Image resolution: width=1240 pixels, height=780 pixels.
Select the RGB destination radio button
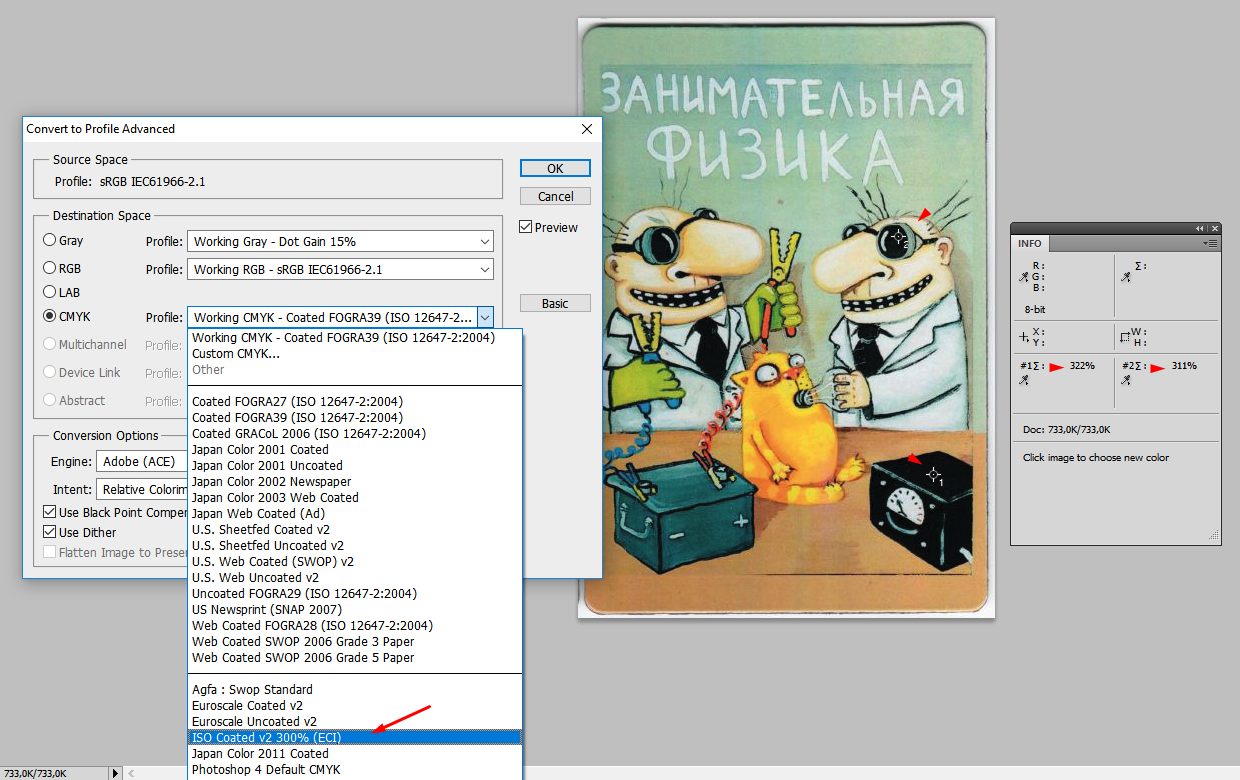(x=49, y=268)
